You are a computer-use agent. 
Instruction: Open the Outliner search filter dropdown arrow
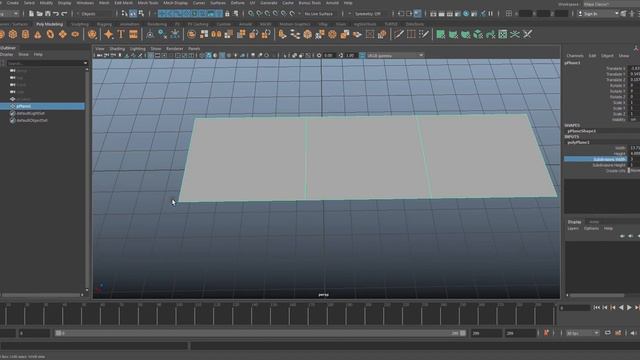click(85, 63)
